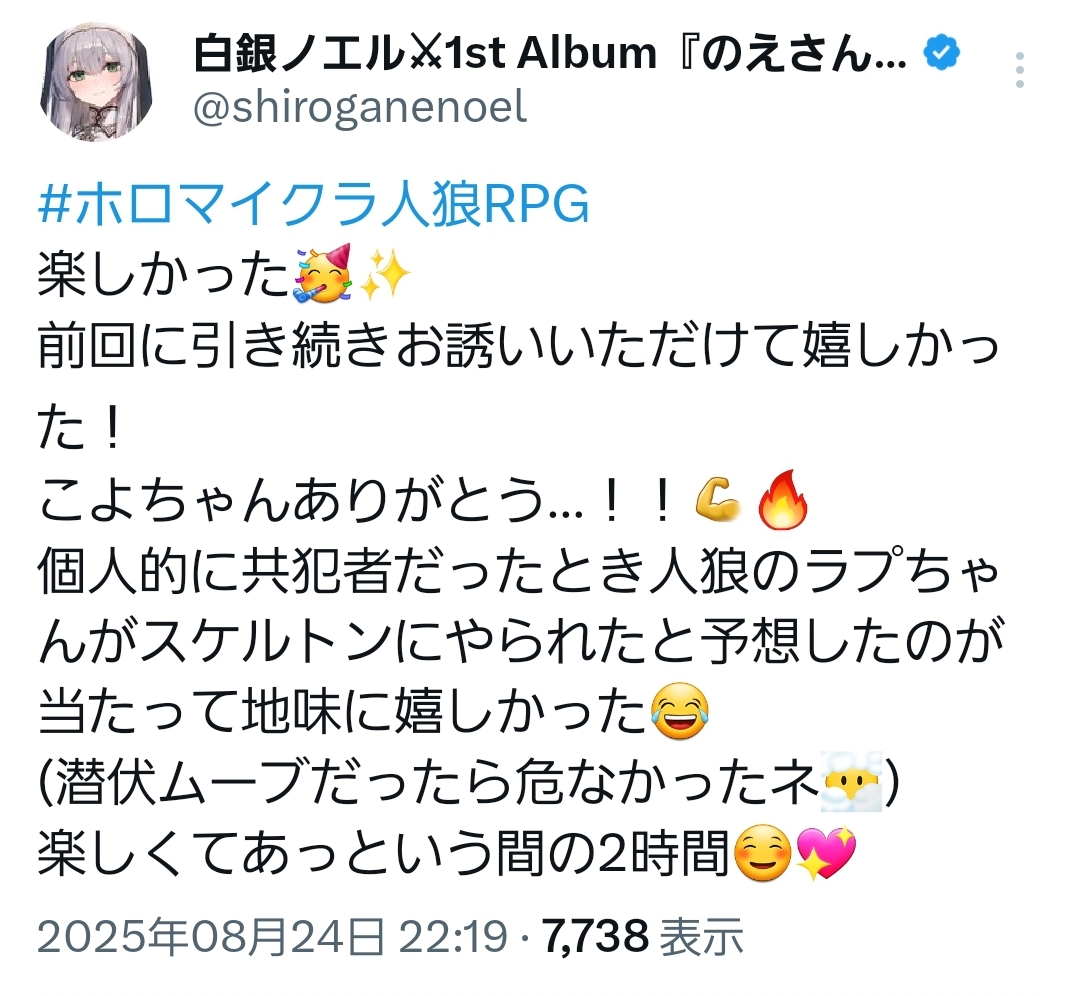Click the partying face emoji
Viewport: 1080px width, 996px height.
[324, 273]
